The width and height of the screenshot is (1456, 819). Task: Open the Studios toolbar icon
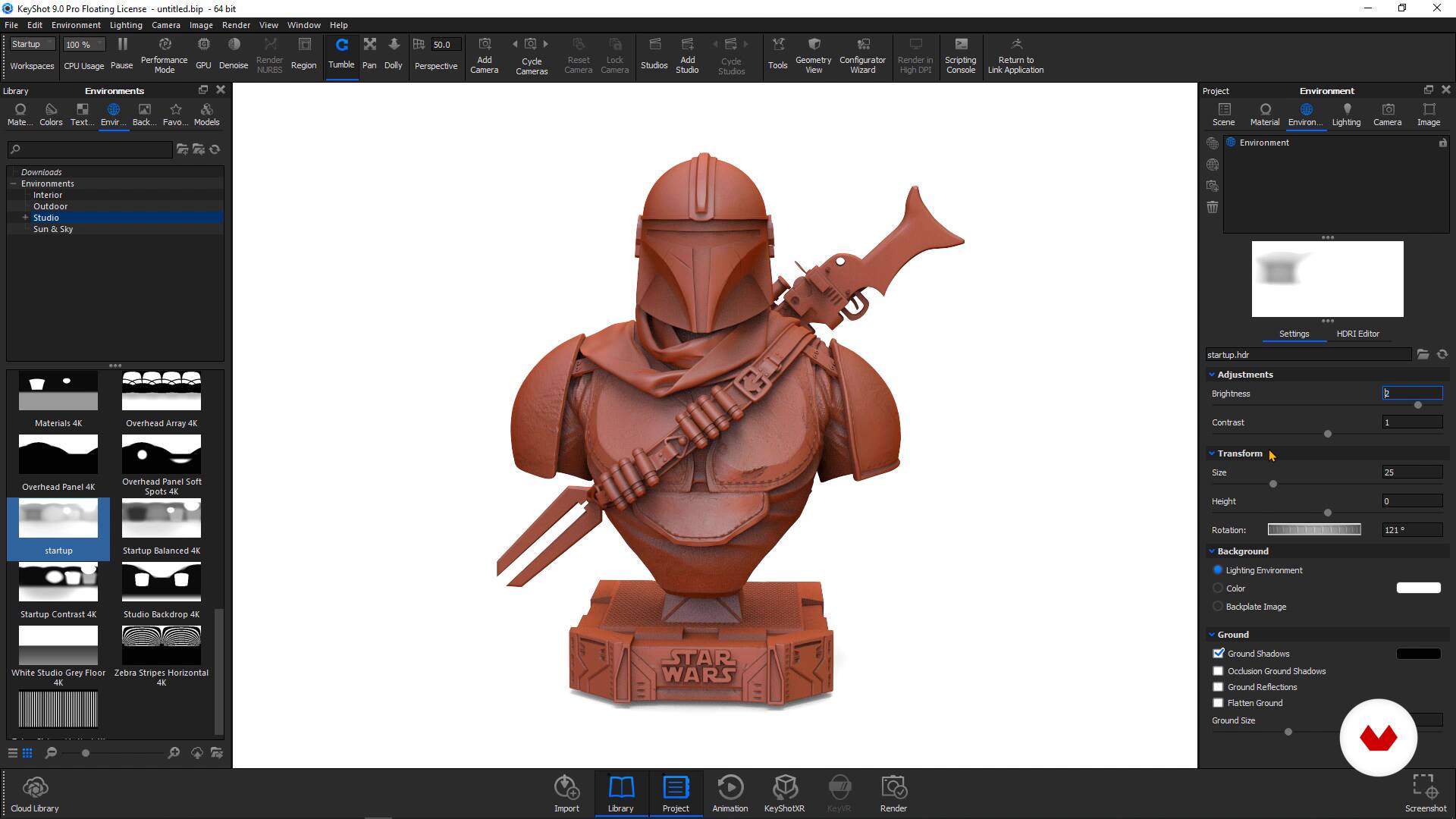(x=654, y=45)
